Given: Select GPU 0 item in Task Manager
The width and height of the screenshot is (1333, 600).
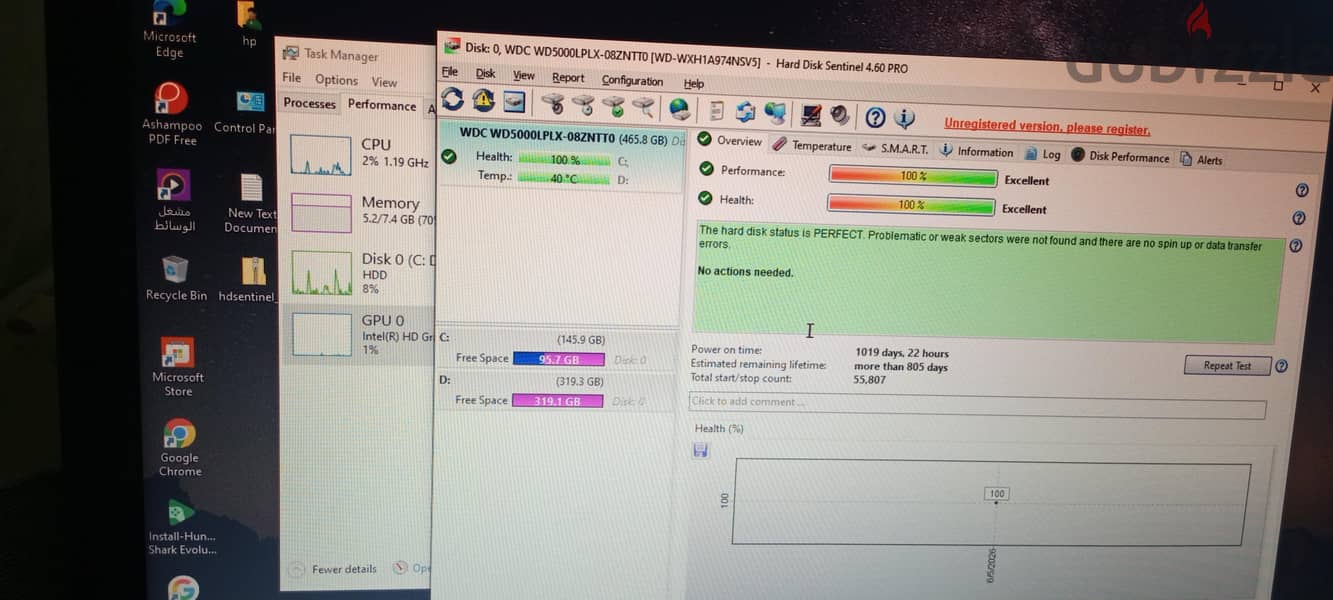Looking at the screenshot, I should tap(358, 334).
